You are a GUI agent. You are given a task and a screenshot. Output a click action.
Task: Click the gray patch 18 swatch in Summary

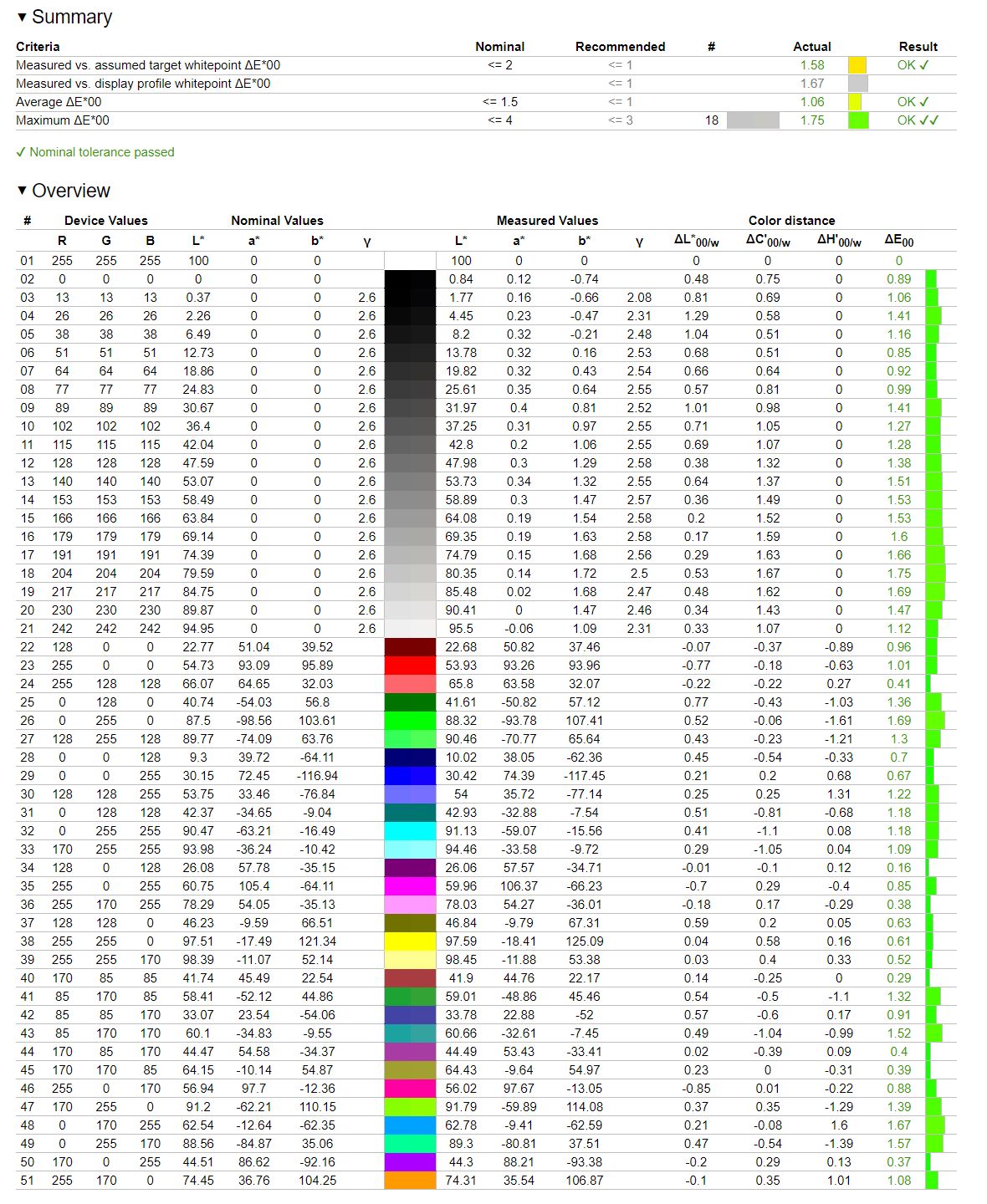(753, 120)
